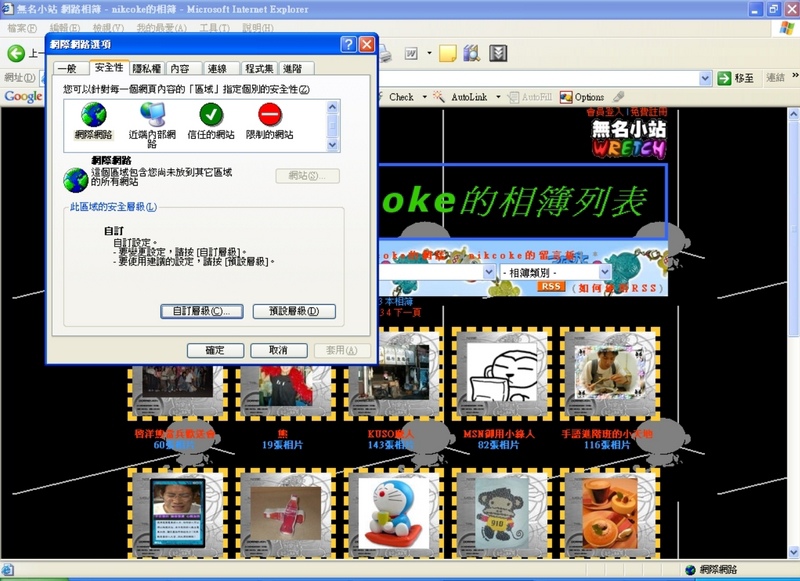Open the Check button dropdown arrow
The width and height of the screenshot is (800, 581).
424,97
